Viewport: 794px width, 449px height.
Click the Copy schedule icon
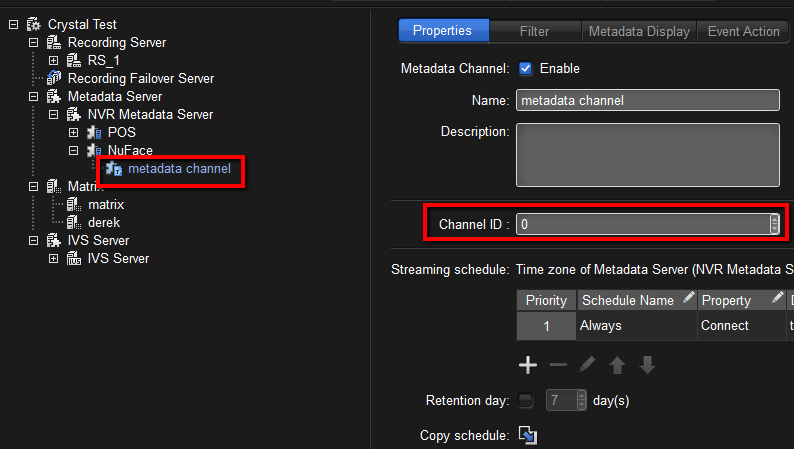(x=528, y=435)
